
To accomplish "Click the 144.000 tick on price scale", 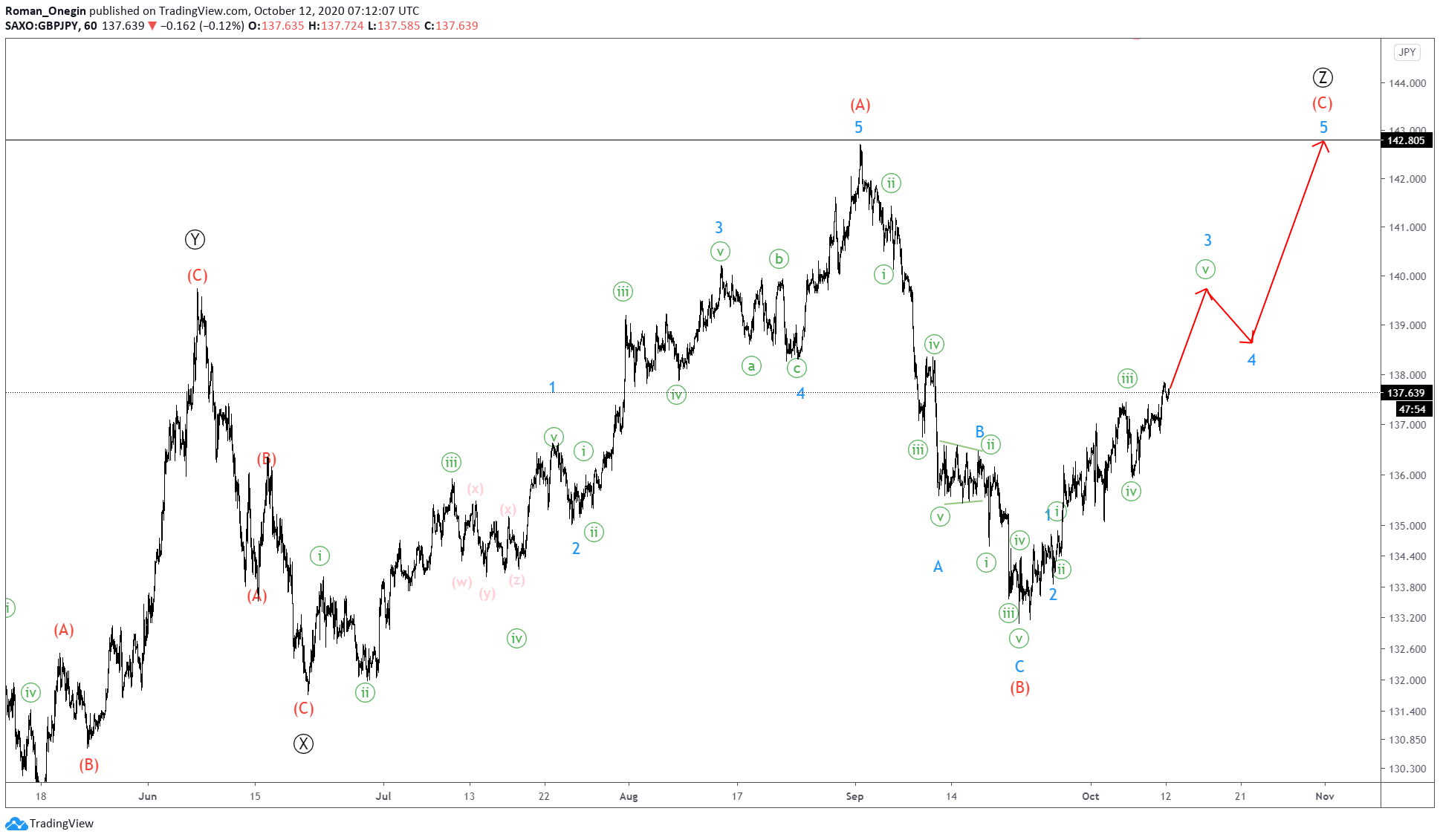I will [1407, 83].
